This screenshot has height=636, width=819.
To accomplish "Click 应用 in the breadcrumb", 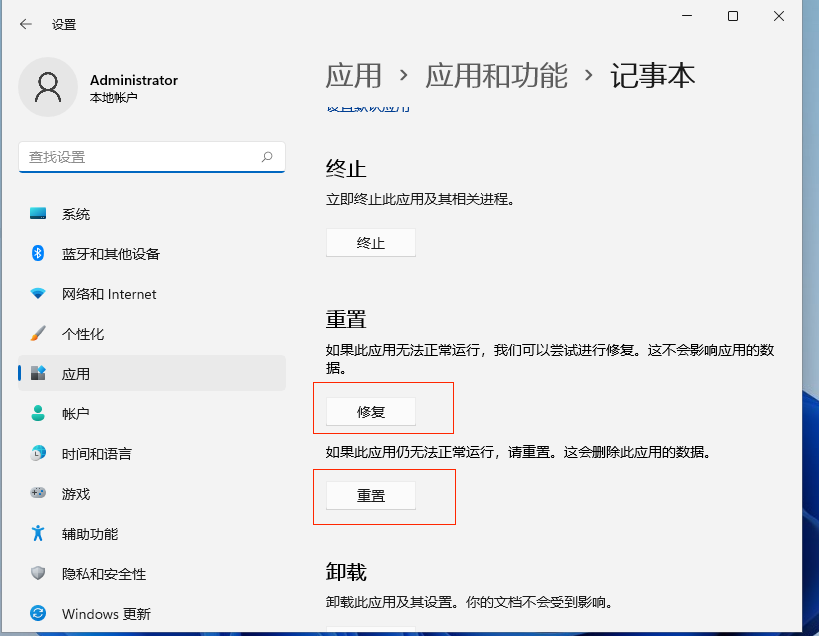I will (x=354, y=76).
